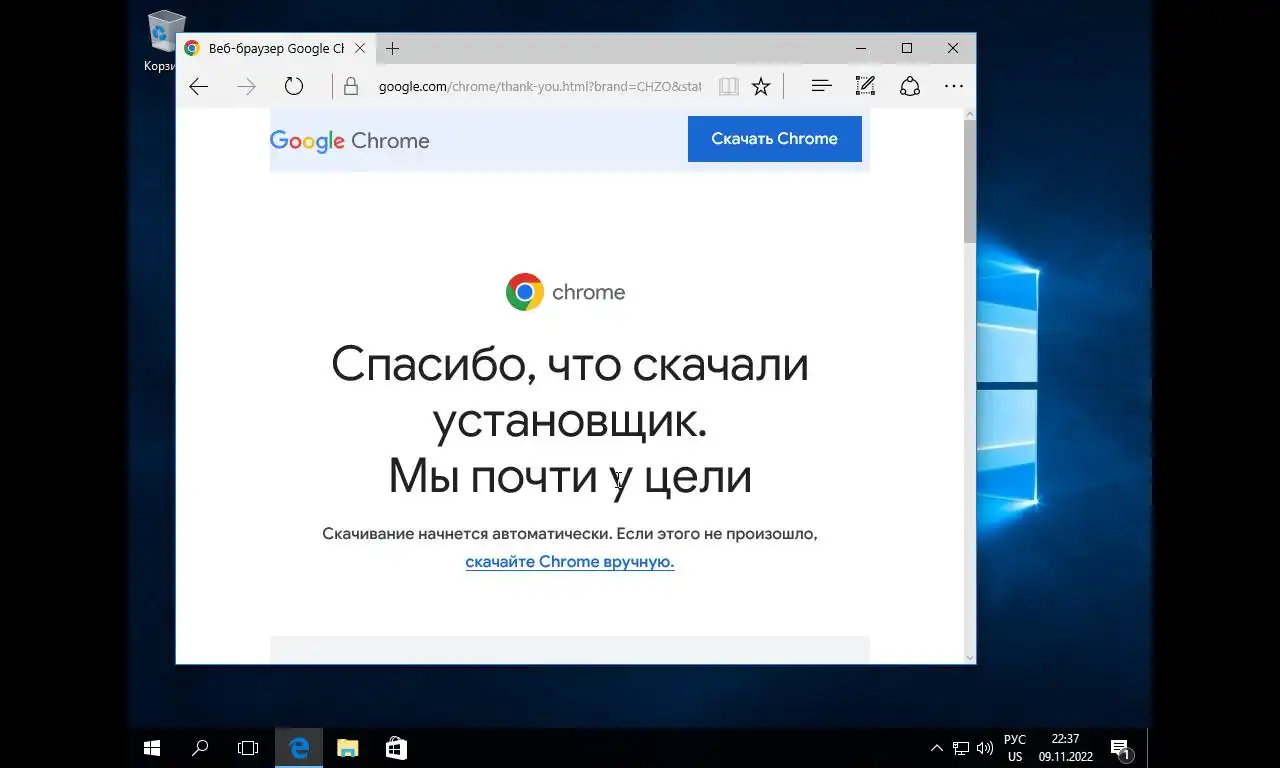The width and height of the screenshot is (1280, 768).
Task: Click the Share icon in Edge toolbar
Action: [910, 87]
